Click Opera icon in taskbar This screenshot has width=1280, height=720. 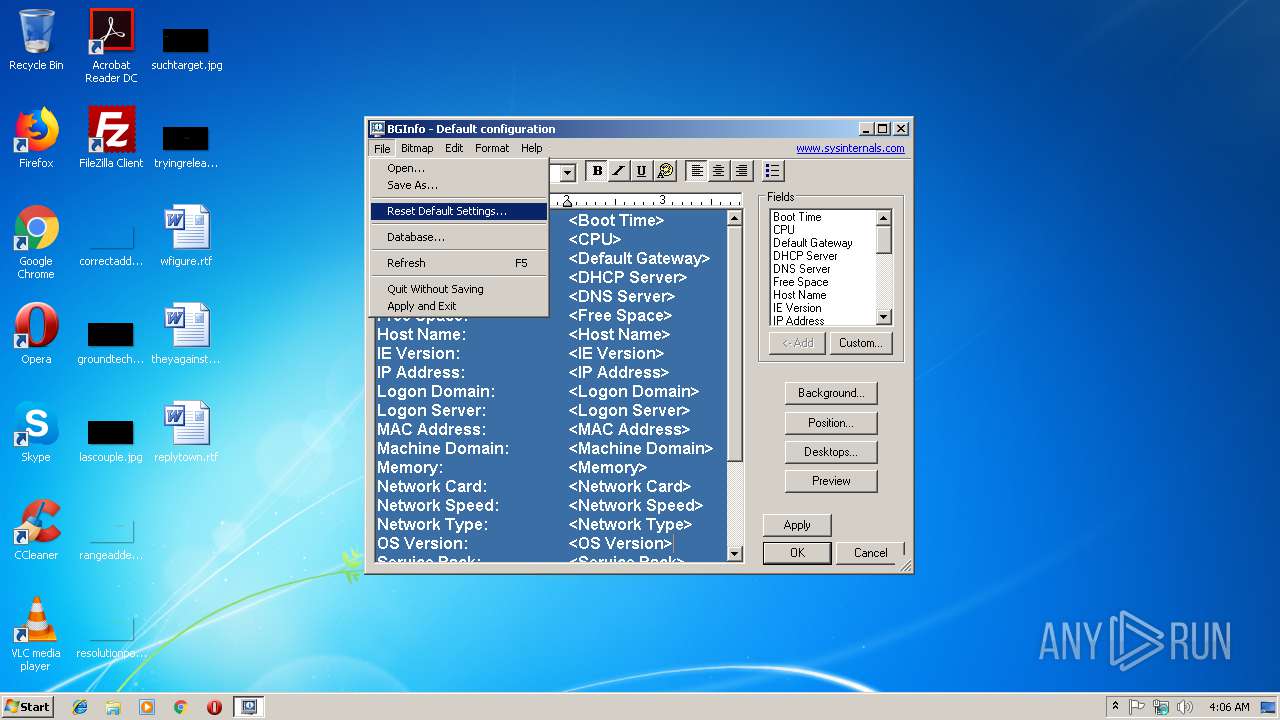point(214,707)
